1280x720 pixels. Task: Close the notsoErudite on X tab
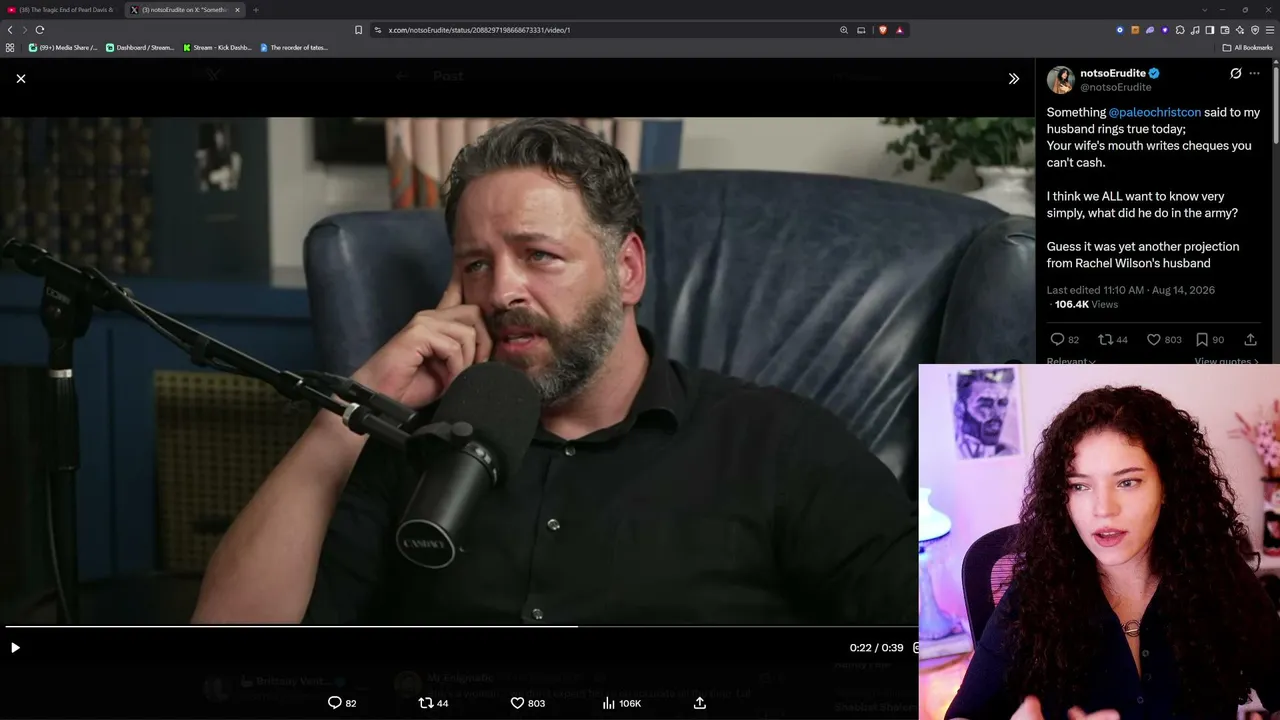[237, 10]
